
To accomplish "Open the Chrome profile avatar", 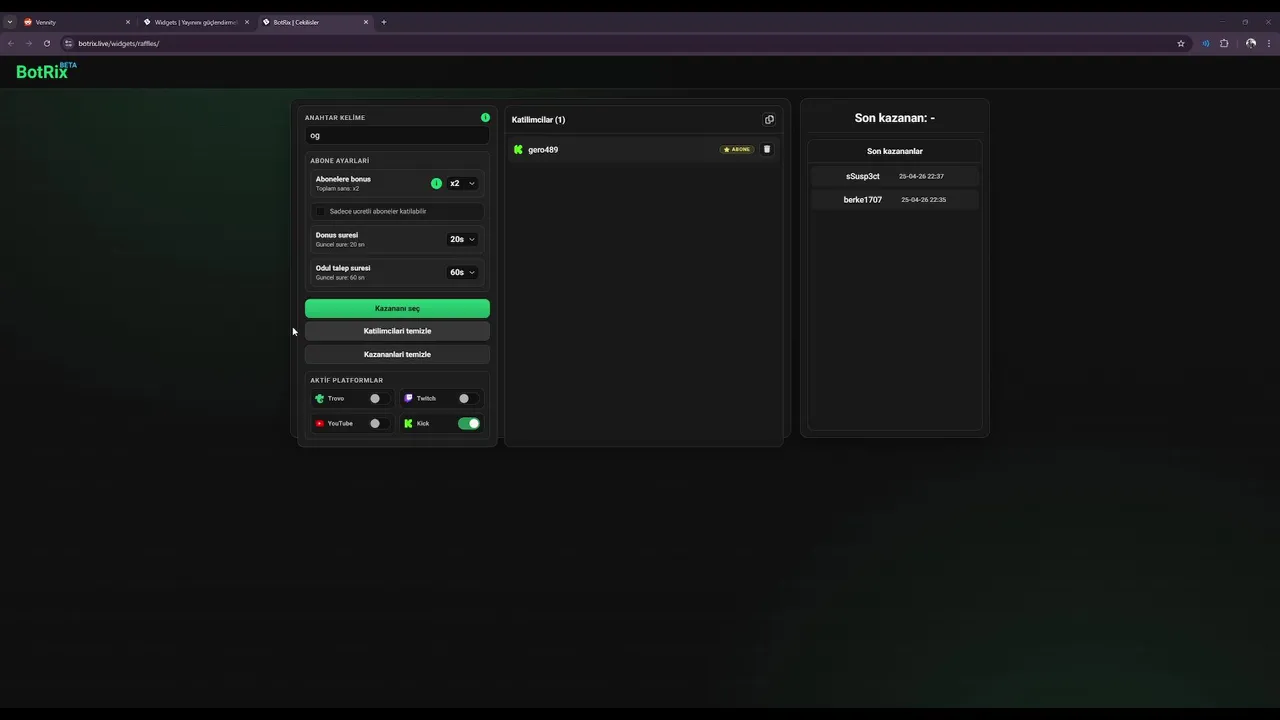I will pyautogui.click(x=1251, y=44).
